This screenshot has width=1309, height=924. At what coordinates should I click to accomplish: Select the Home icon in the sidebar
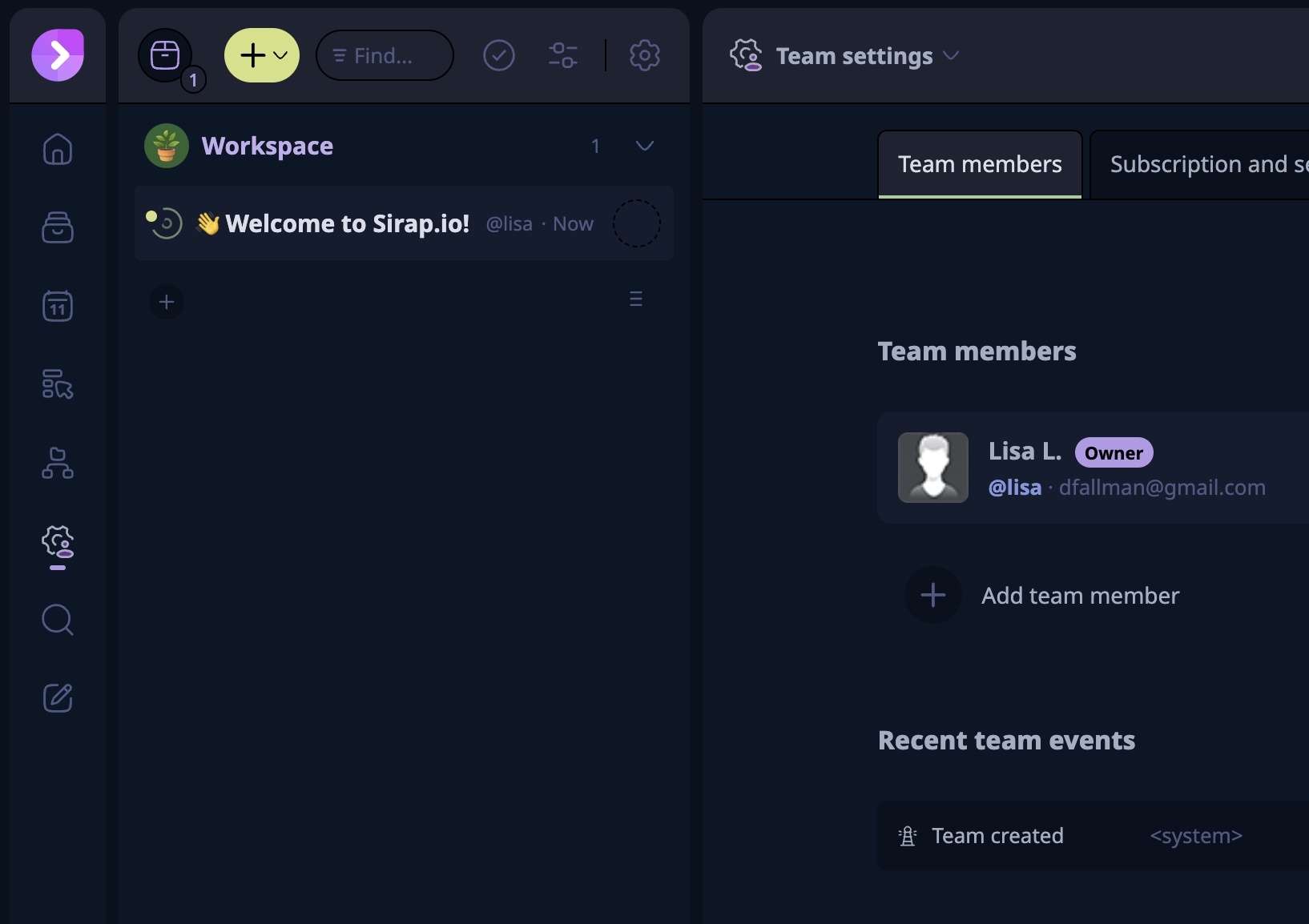(57, 150)
